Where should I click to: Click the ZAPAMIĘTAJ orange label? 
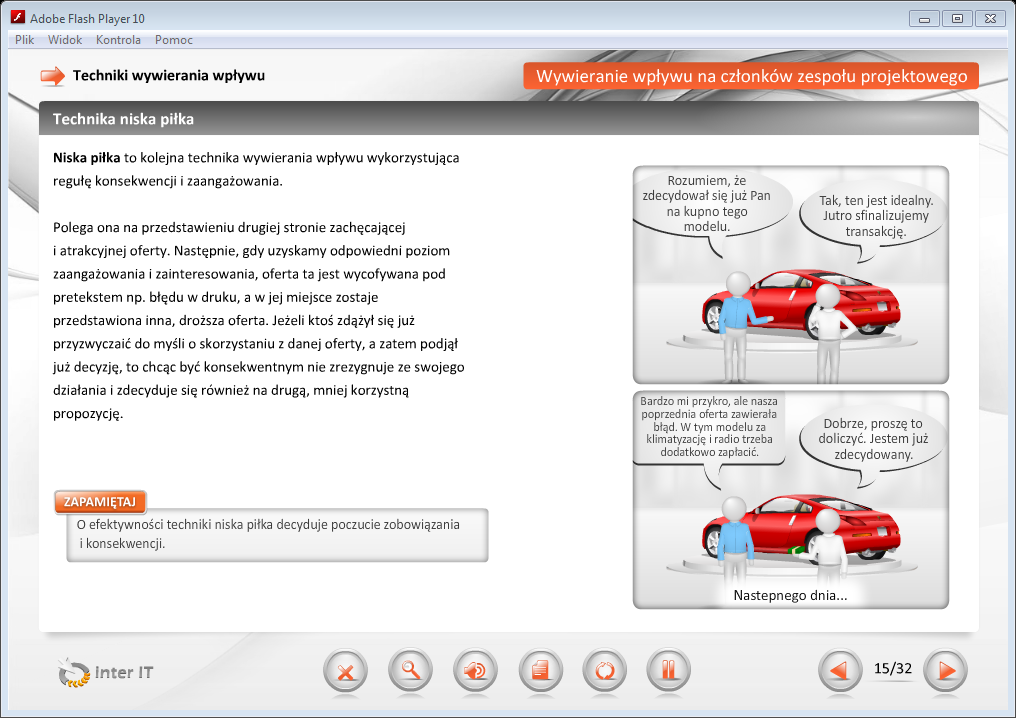(x=100, y=502)
